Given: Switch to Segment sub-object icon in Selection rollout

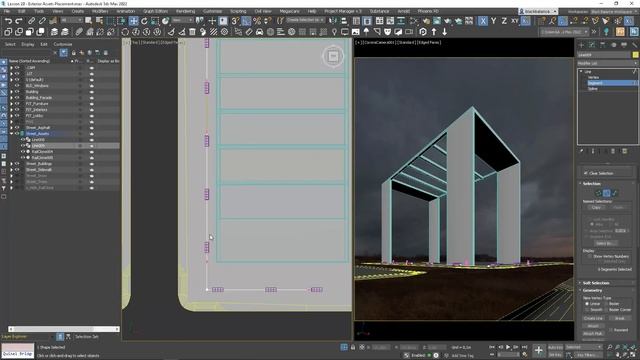Looking at the screenshot, I should 607,193.
